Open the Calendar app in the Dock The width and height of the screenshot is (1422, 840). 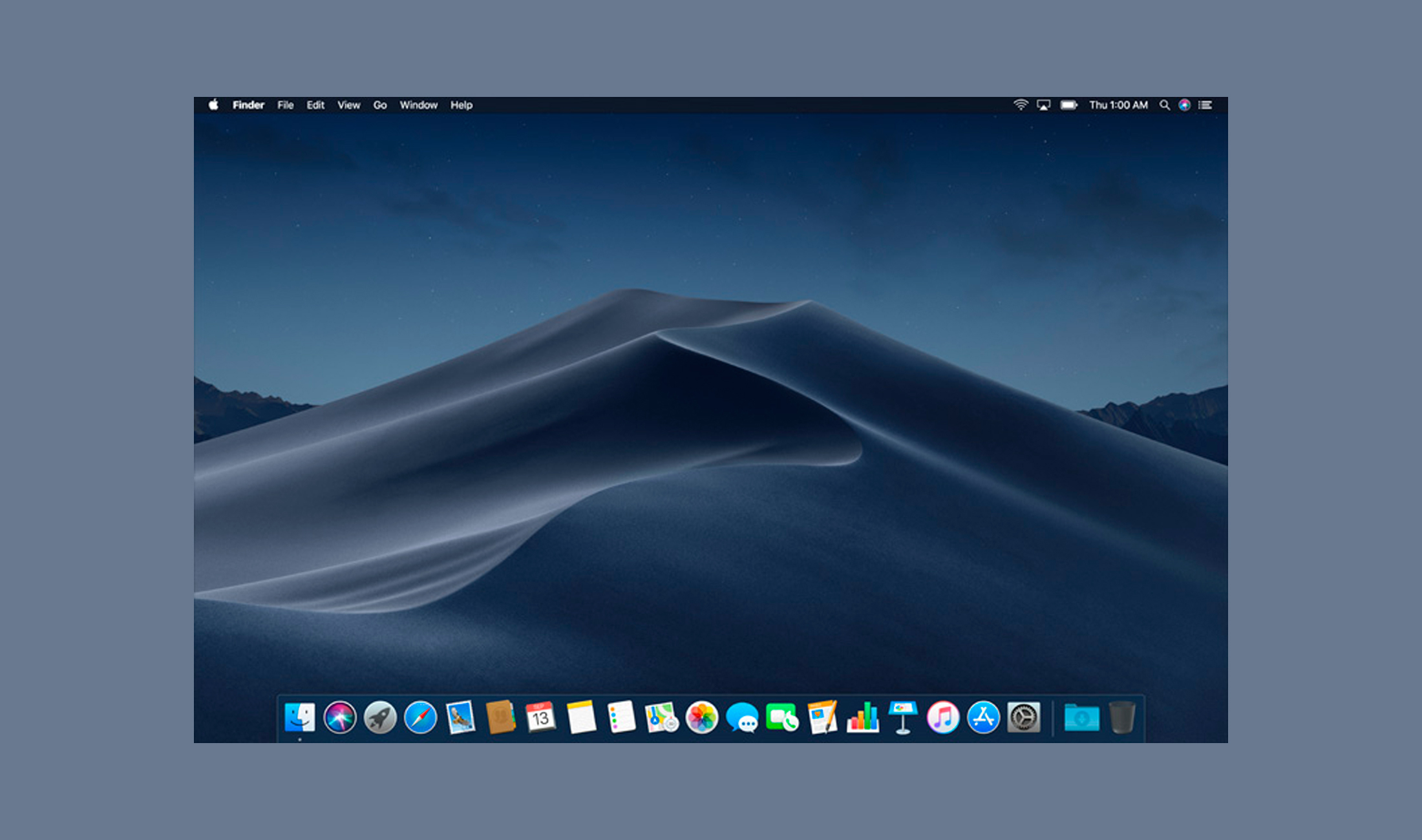point(540,717)
